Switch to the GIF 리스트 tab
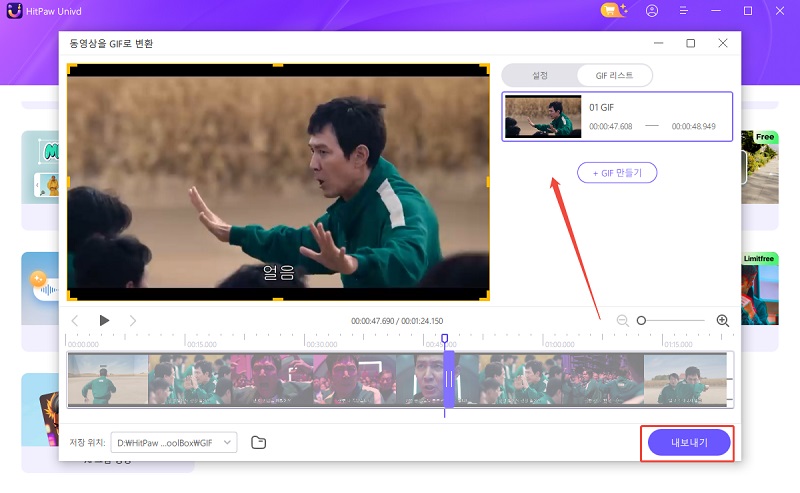The image size is (800, 493). point(614,76)
